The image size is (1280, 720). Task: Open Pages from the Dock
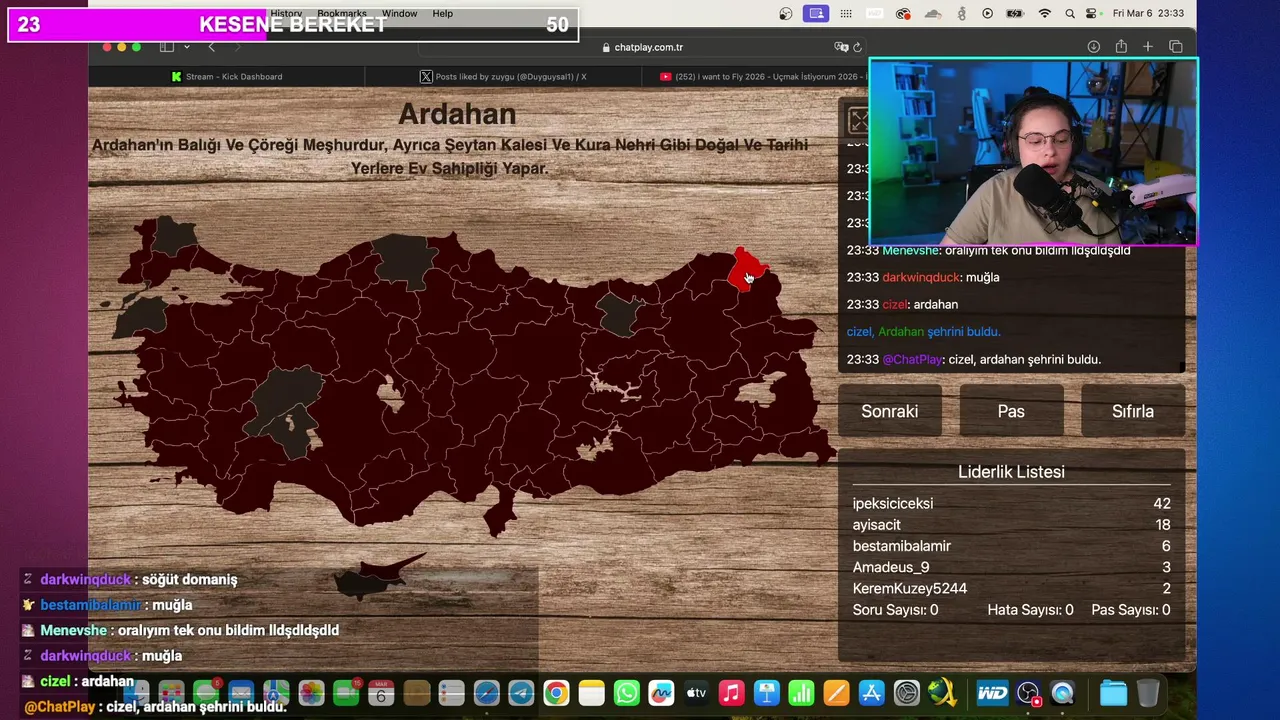[x=836, y=693]
